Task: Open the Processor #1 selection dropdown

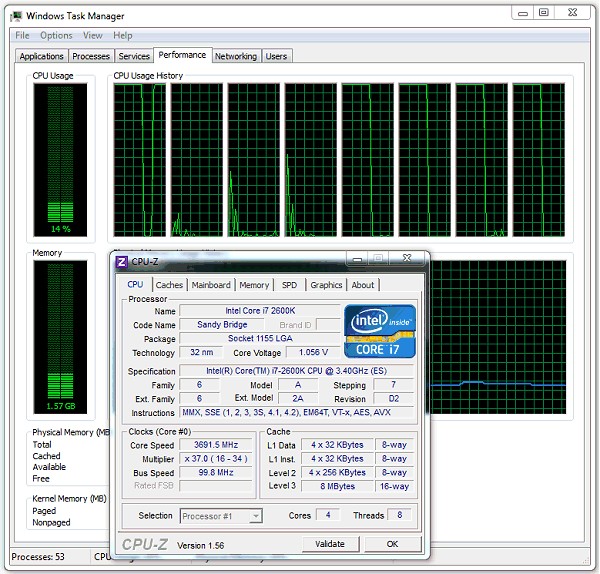Action: pyautogui.click(x=221, y=516)
